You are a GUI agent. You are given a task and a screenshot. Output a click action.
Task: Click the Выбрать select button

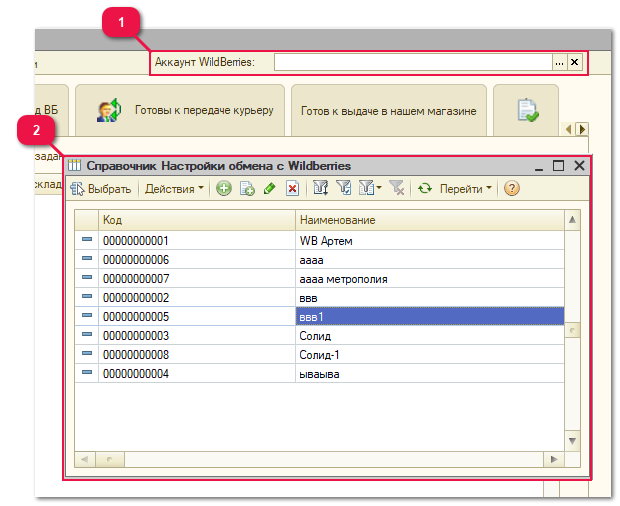(100, 189)
